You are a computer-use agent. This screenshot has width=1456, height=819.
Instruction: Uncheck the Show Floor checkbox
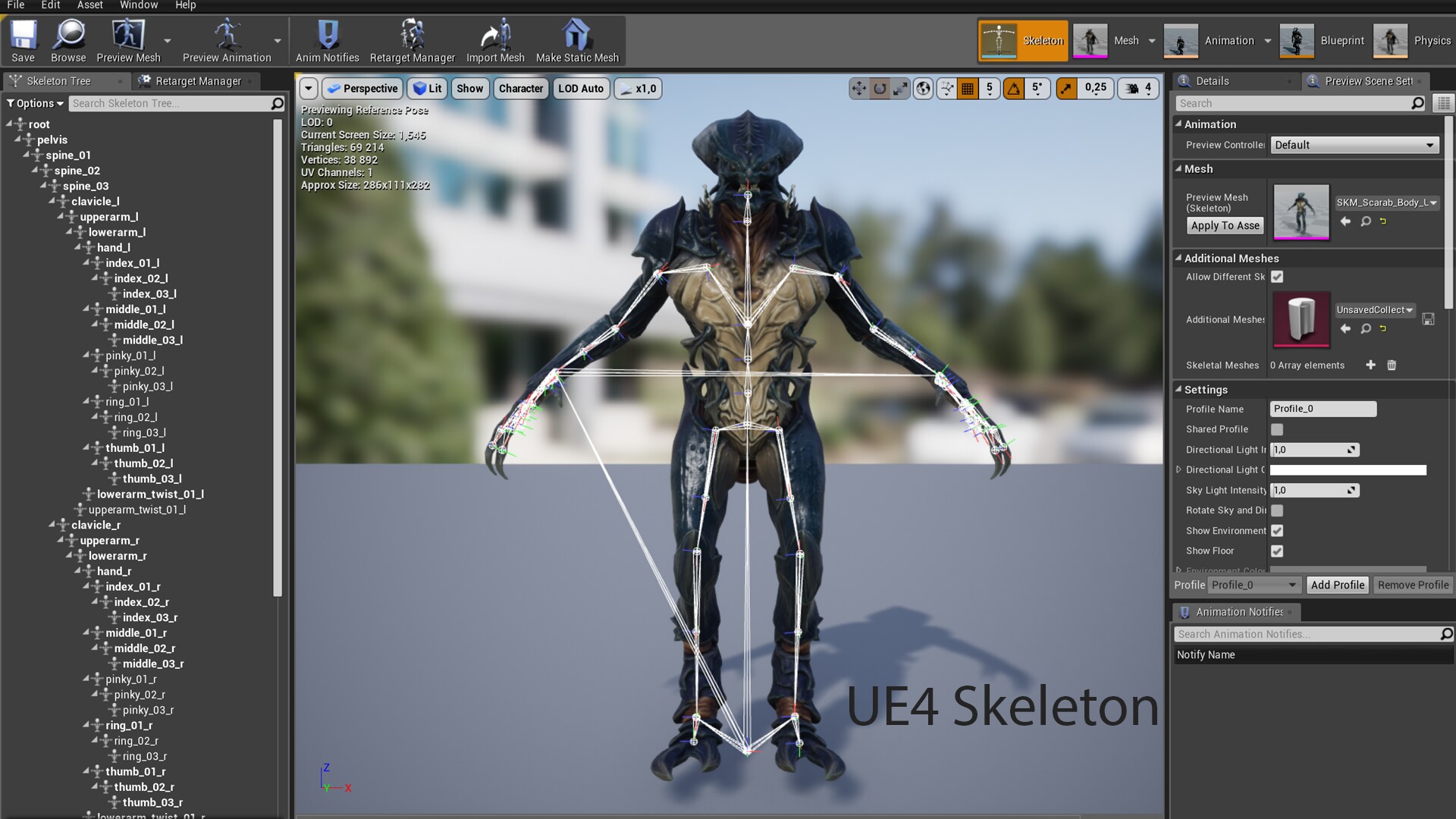click(1277, 551)
